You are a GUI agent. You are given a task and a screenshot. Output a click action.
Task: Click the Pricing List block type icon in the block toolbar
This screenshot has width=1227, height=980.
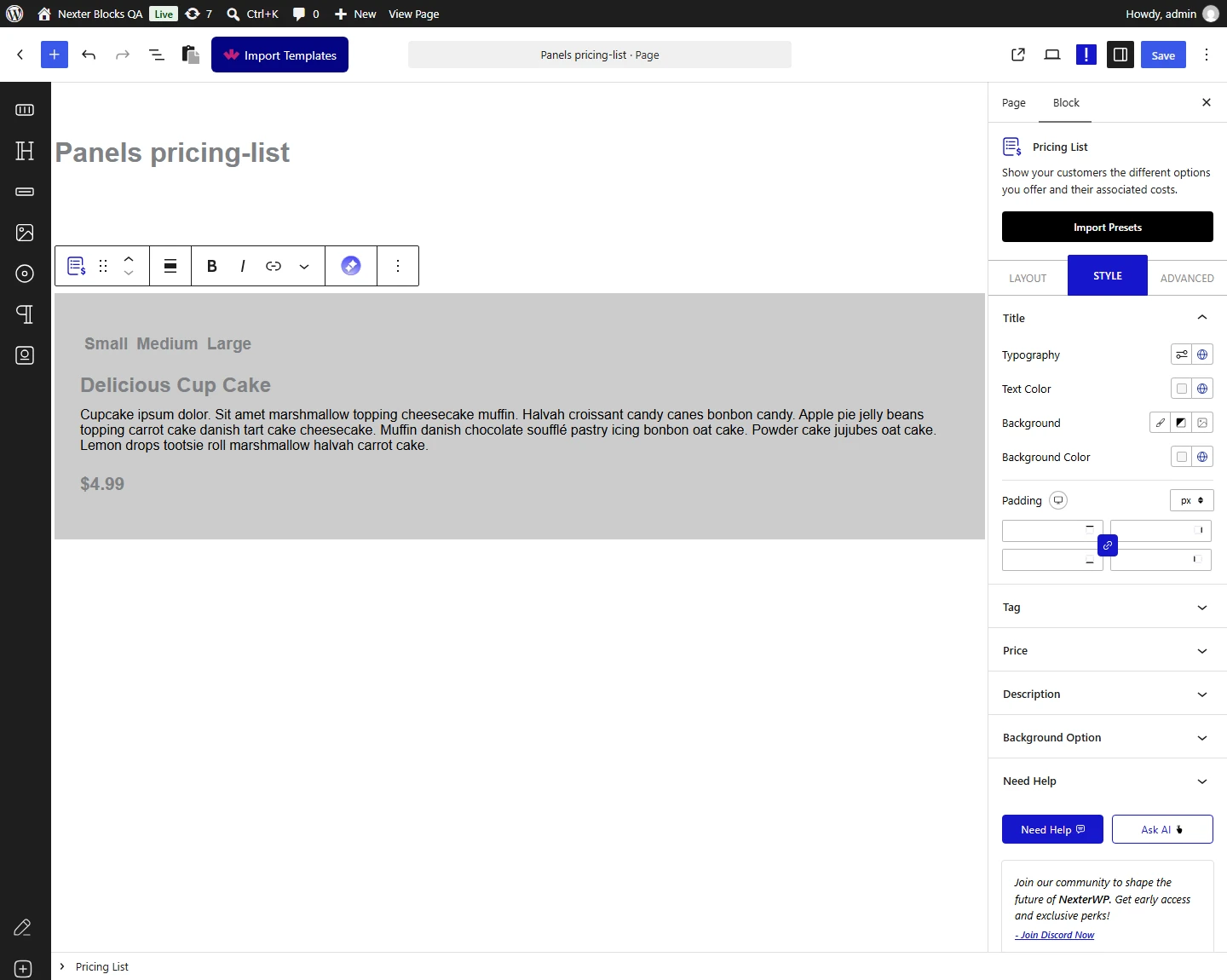pyautogui.click(x=77, y=266)
